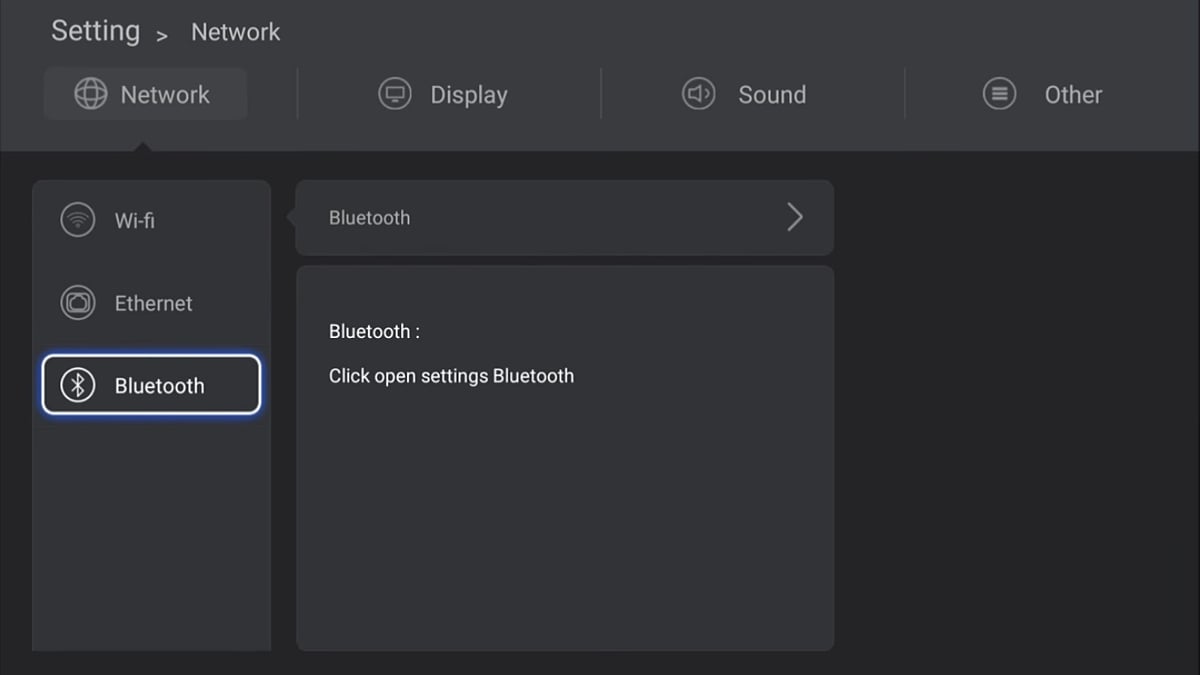Open the Bluetooth row label in the right panel
This screenshot has height=675, width=1200.
[370, 218]
